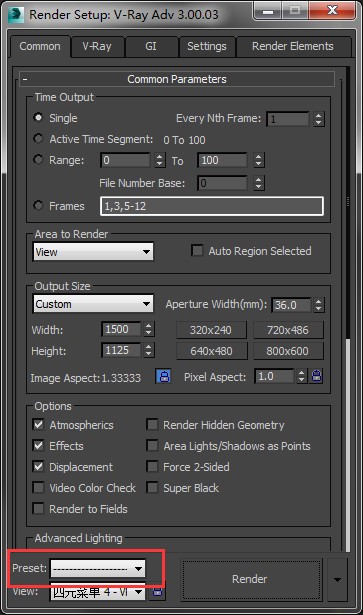Viewport: 363px width, 615px height.
Task: Choose the 320x240 preset size
Action: 211,330
